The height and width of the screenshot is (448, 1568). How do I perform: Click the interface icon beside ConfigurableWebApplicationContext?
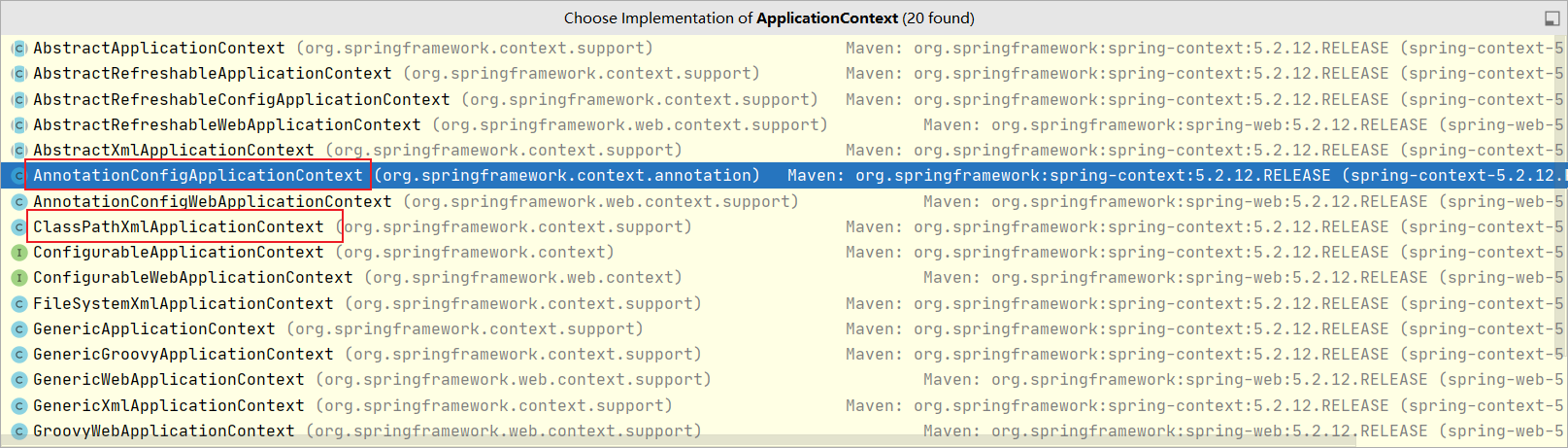[x=18, y=278]
